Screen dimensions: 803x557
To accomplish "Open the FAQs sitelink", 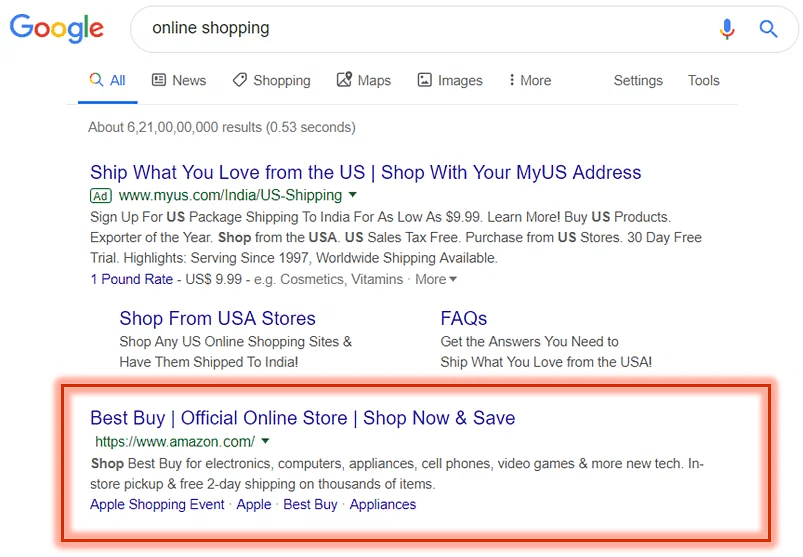I will [463, 318].
